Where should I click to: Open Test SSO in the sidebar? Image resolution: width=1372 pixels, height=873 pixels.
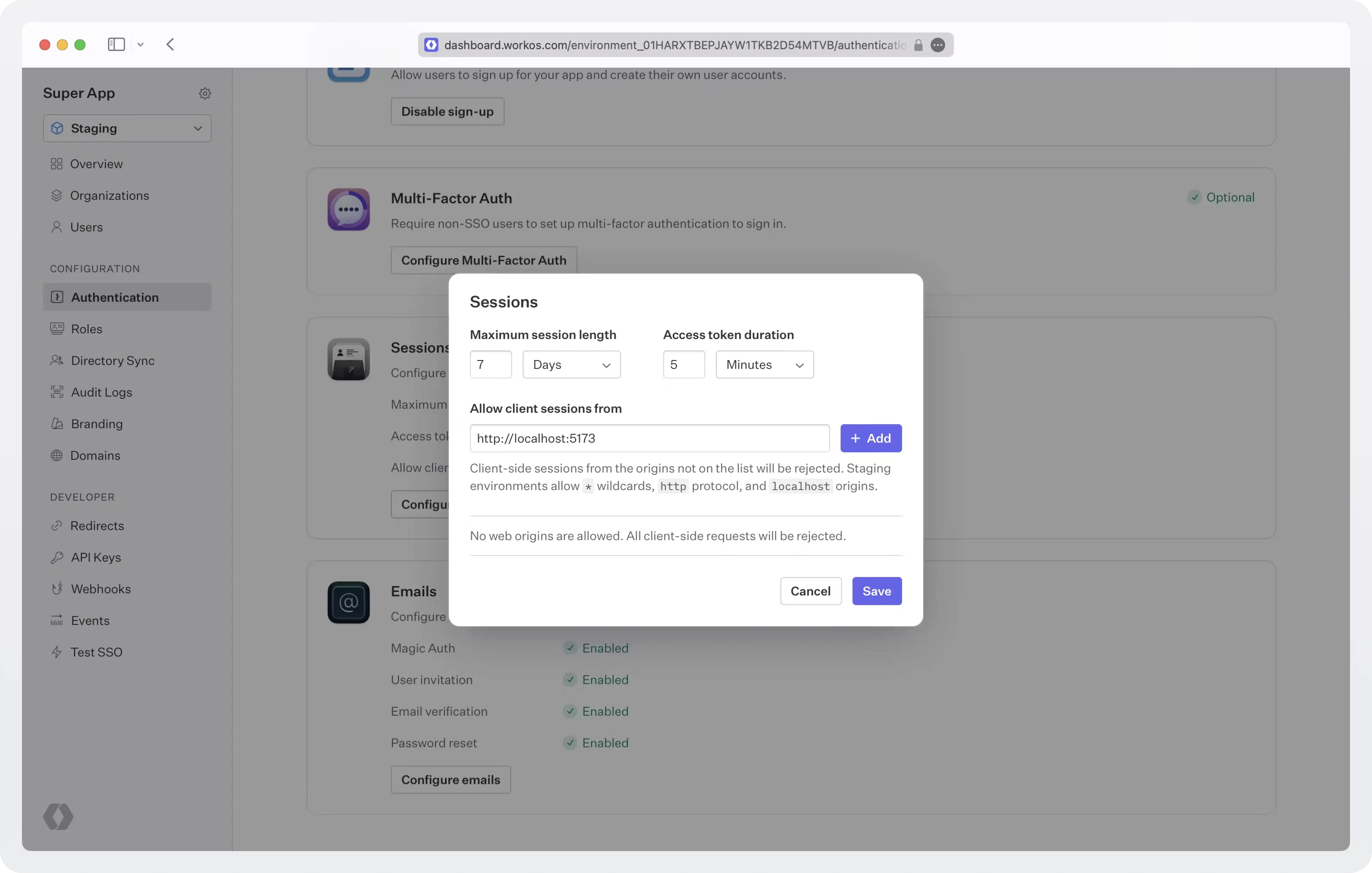[x=127, y=652]
